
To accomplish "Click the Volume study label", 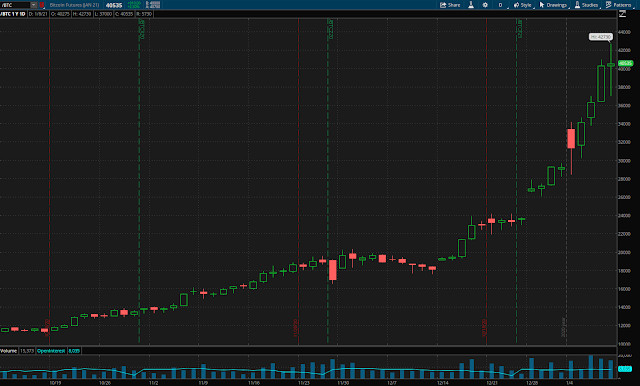I will pos(9,351).
